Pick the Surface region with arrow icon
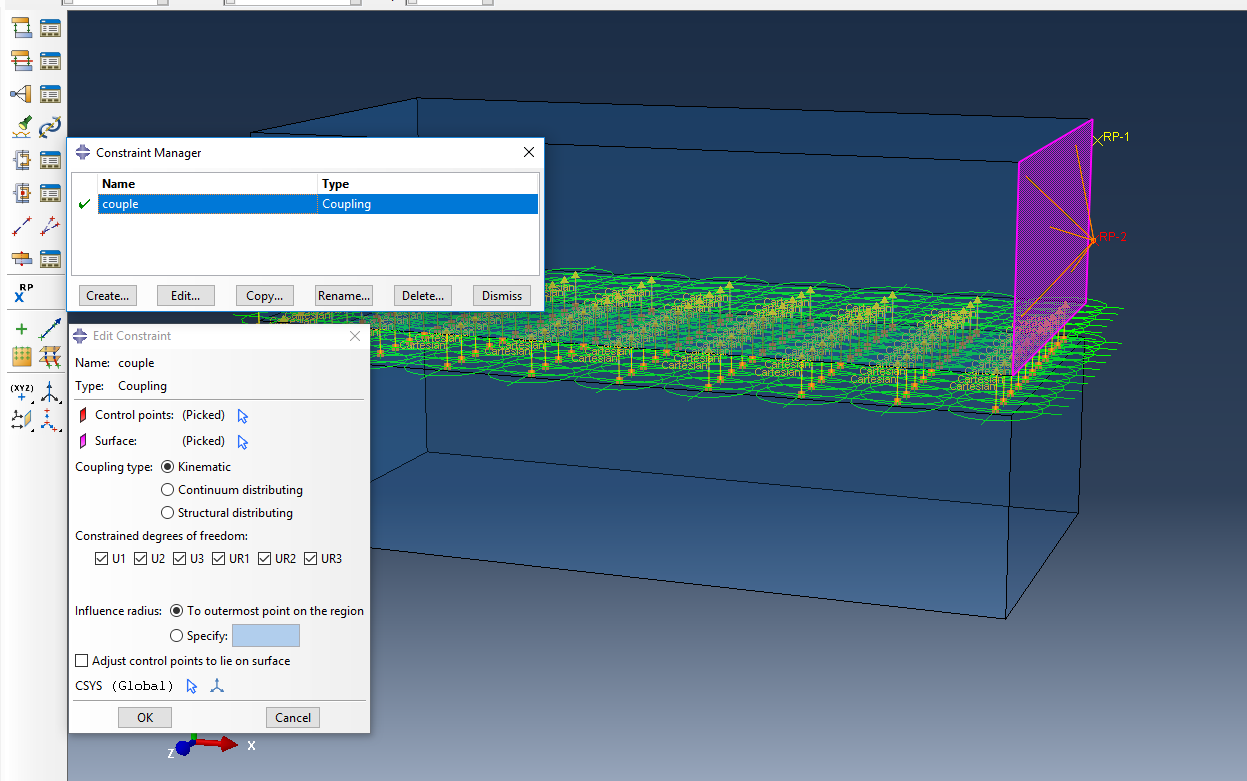Screen dimensions: 1247x781 242,442
